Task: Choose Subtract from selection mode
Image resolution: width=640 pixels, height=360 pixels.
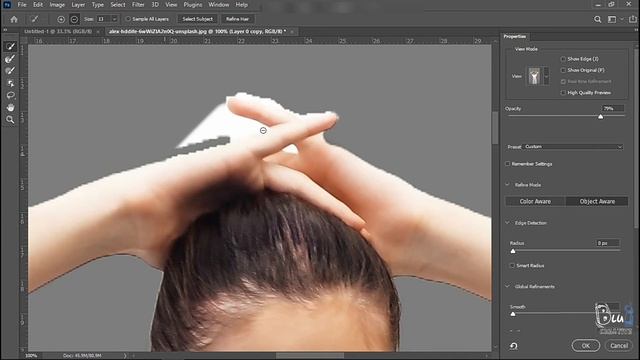Action: pos(74,19)
